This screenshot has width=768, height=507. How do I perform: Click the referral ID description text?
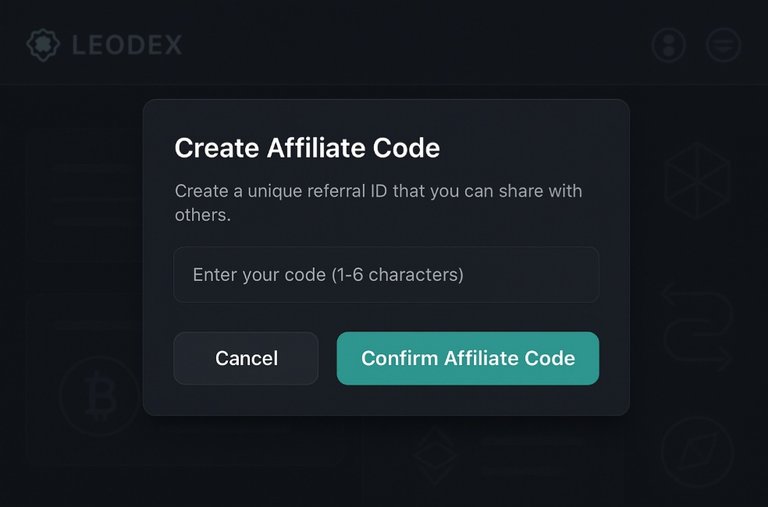(378, 202)
